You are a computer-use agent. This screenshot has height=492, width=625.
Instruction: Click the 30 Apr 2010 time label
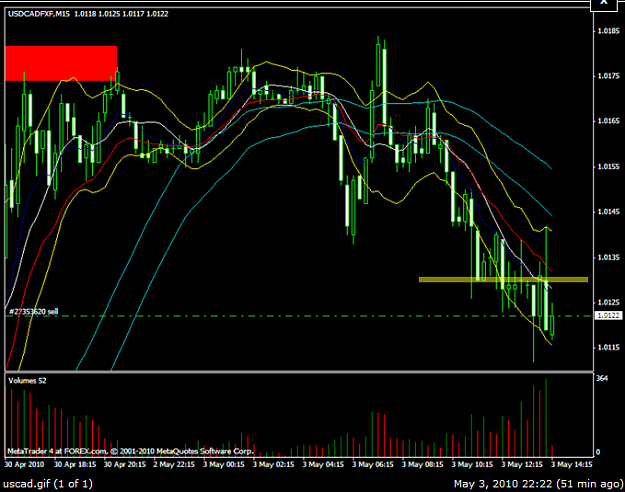point(24,464)
